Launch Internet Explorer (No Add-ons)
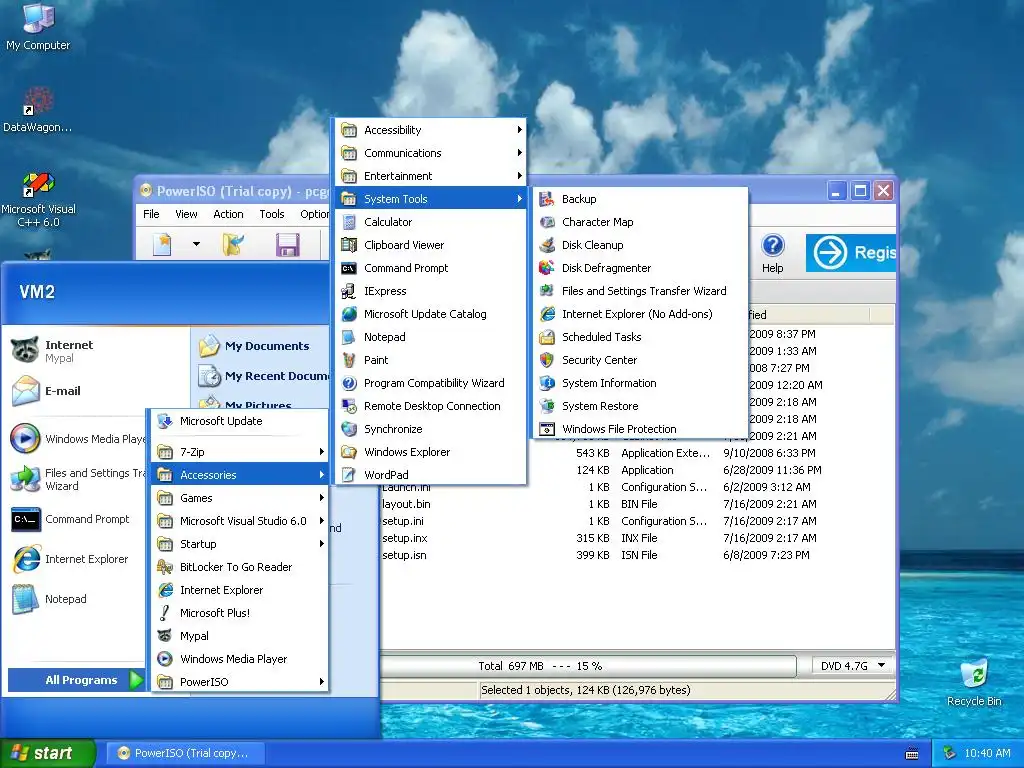The width and height of the screenshot is (1024, 768). [640, 314]
